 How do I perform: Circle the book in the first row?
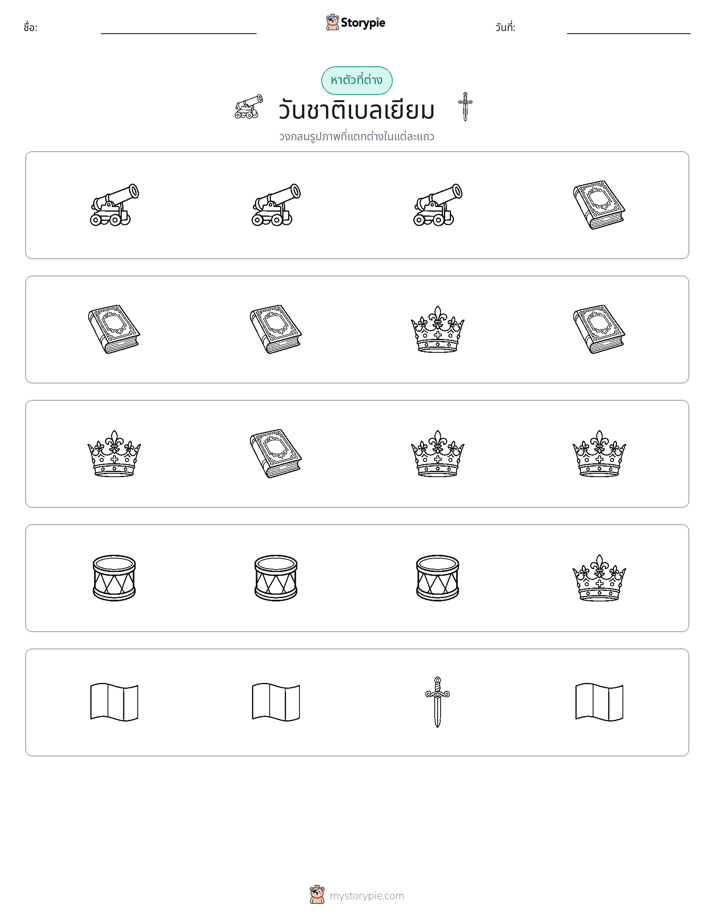(599, 204)
